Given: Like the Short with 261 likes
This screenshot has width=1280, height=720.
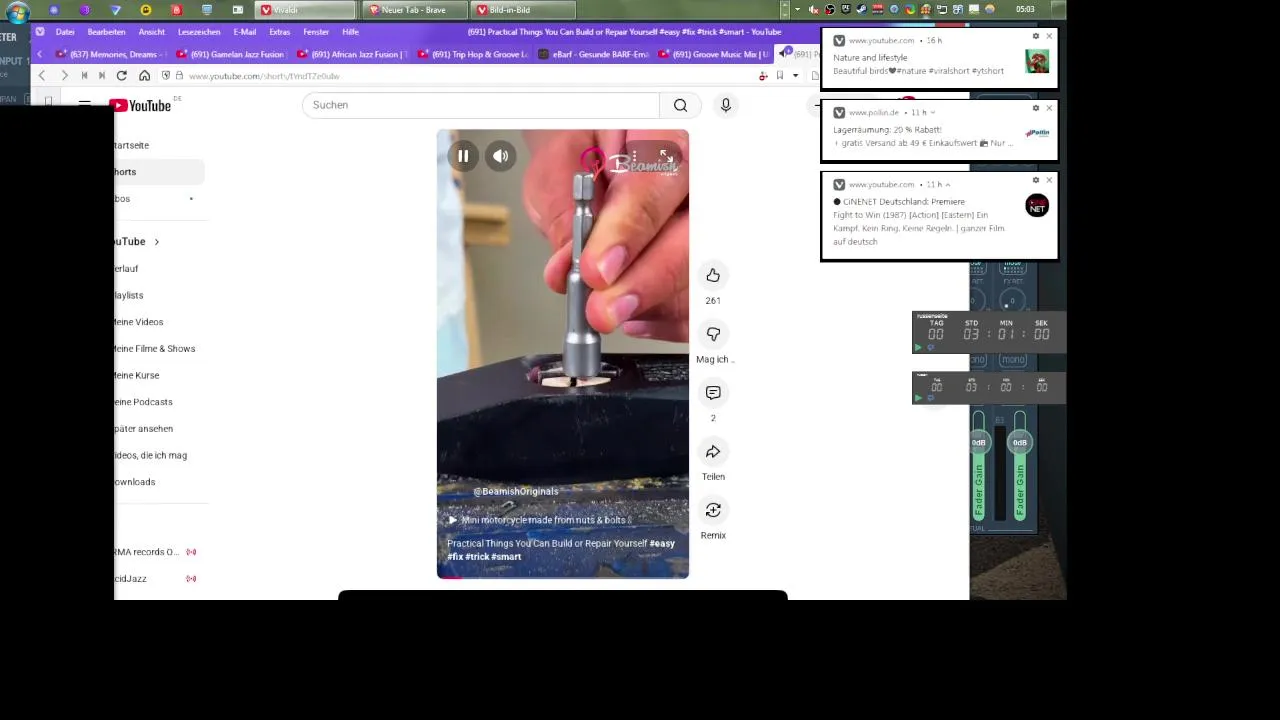Looking at the screenshot, I should point(713,275).
